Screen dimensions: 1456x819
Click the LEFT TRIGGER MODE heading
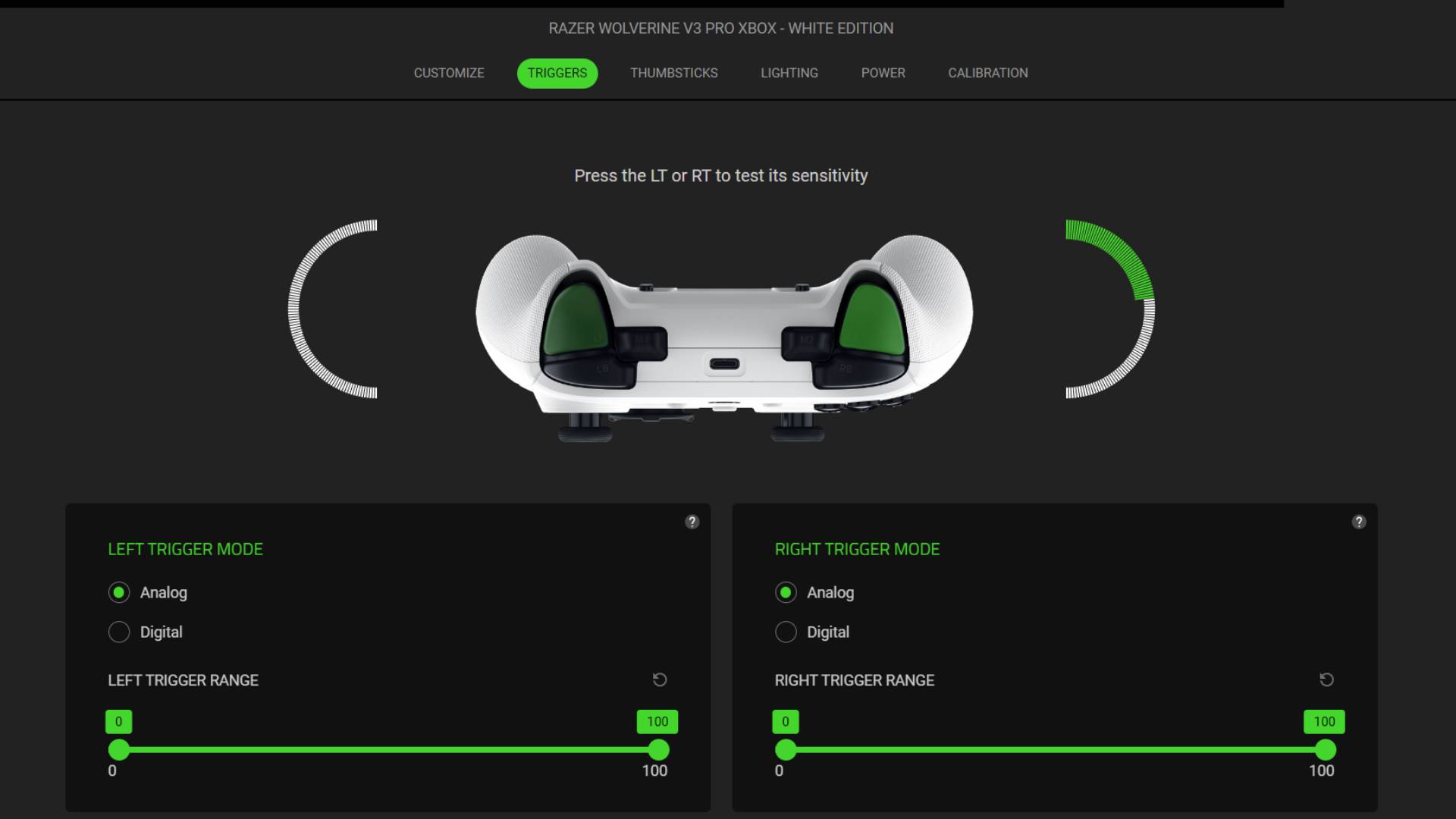click(x=185, y=549)
